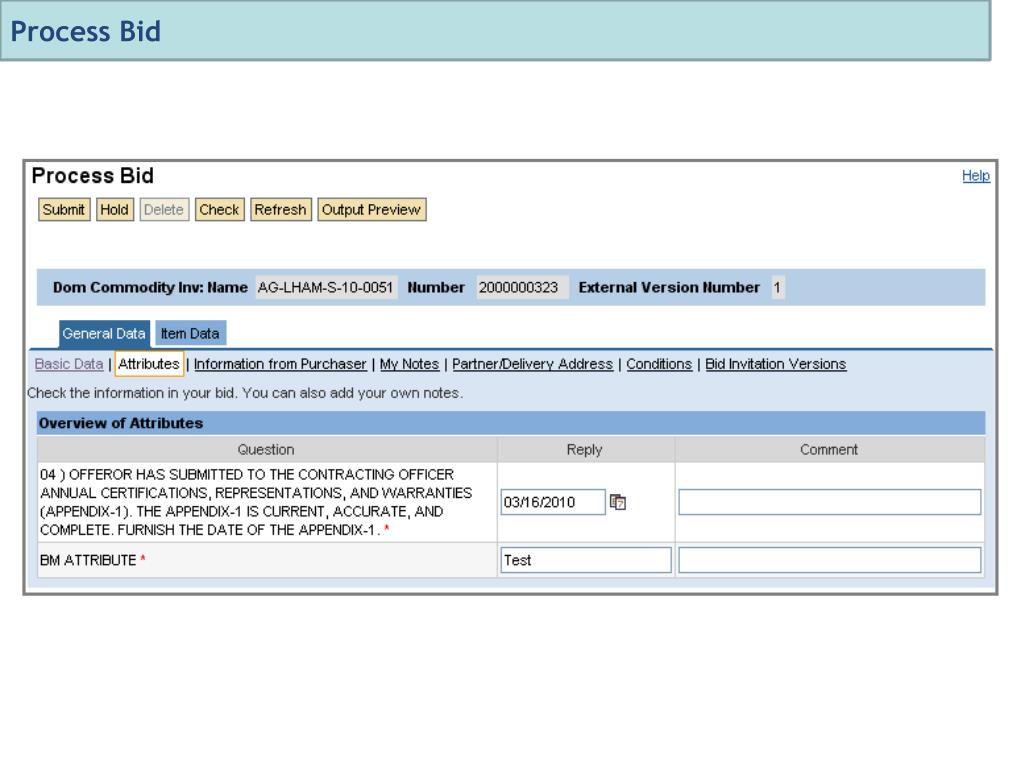Click the BM ATTRIBUTE reply field
This screenshot has height=768, width=1024.
click(x=586, y=560)
